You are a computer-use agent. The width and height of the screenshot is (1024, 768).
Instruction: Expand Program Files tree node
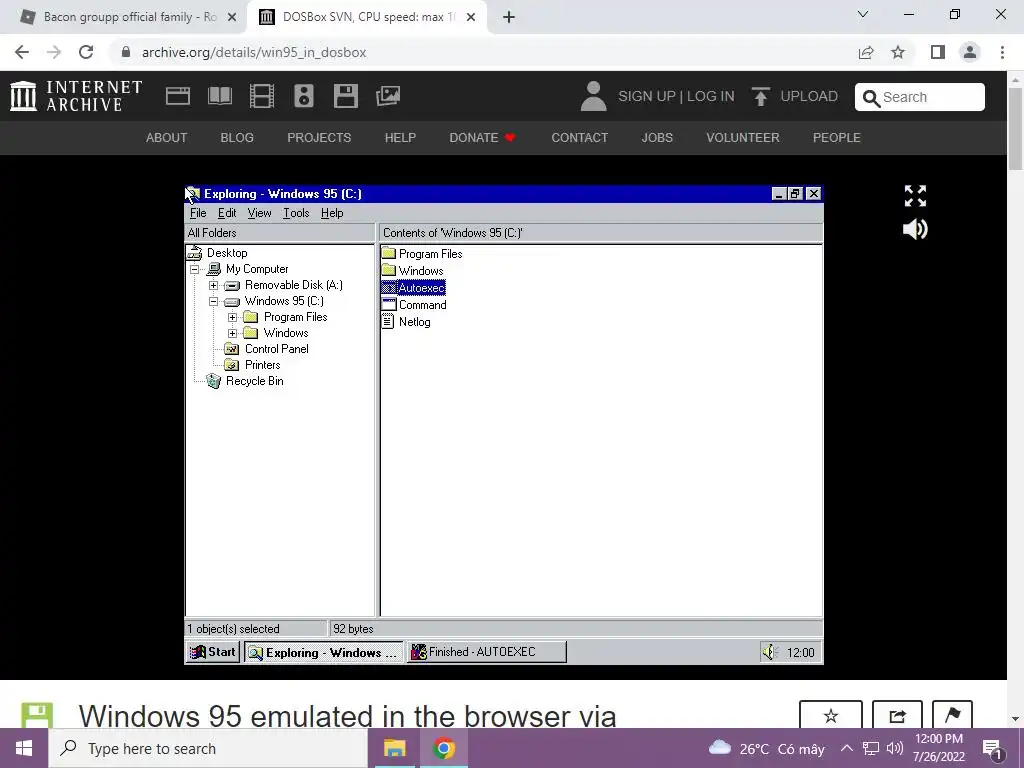[232, 317]
